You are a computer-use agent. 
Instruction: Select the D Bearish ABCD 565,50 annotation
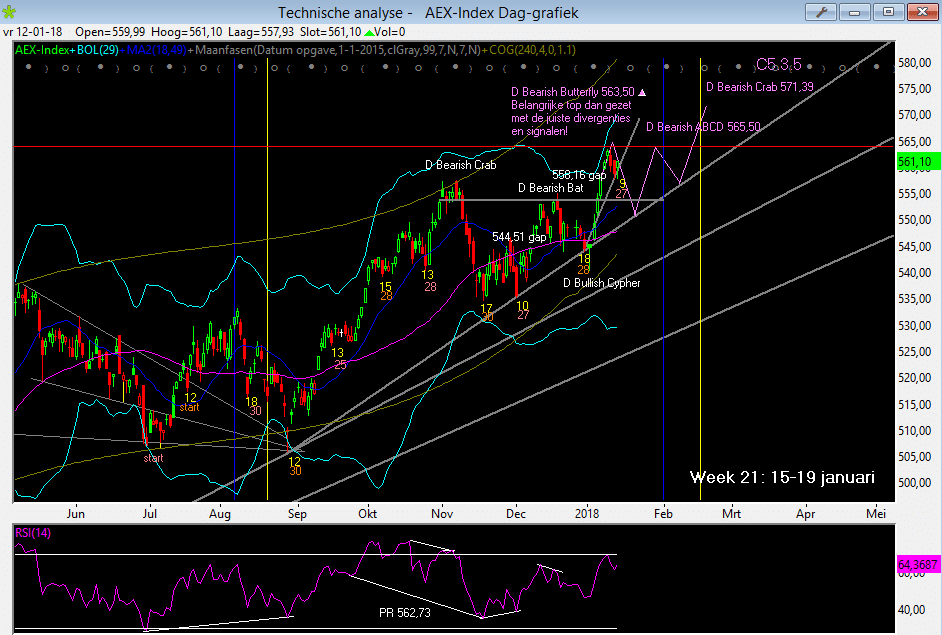(x=703, y=127)
